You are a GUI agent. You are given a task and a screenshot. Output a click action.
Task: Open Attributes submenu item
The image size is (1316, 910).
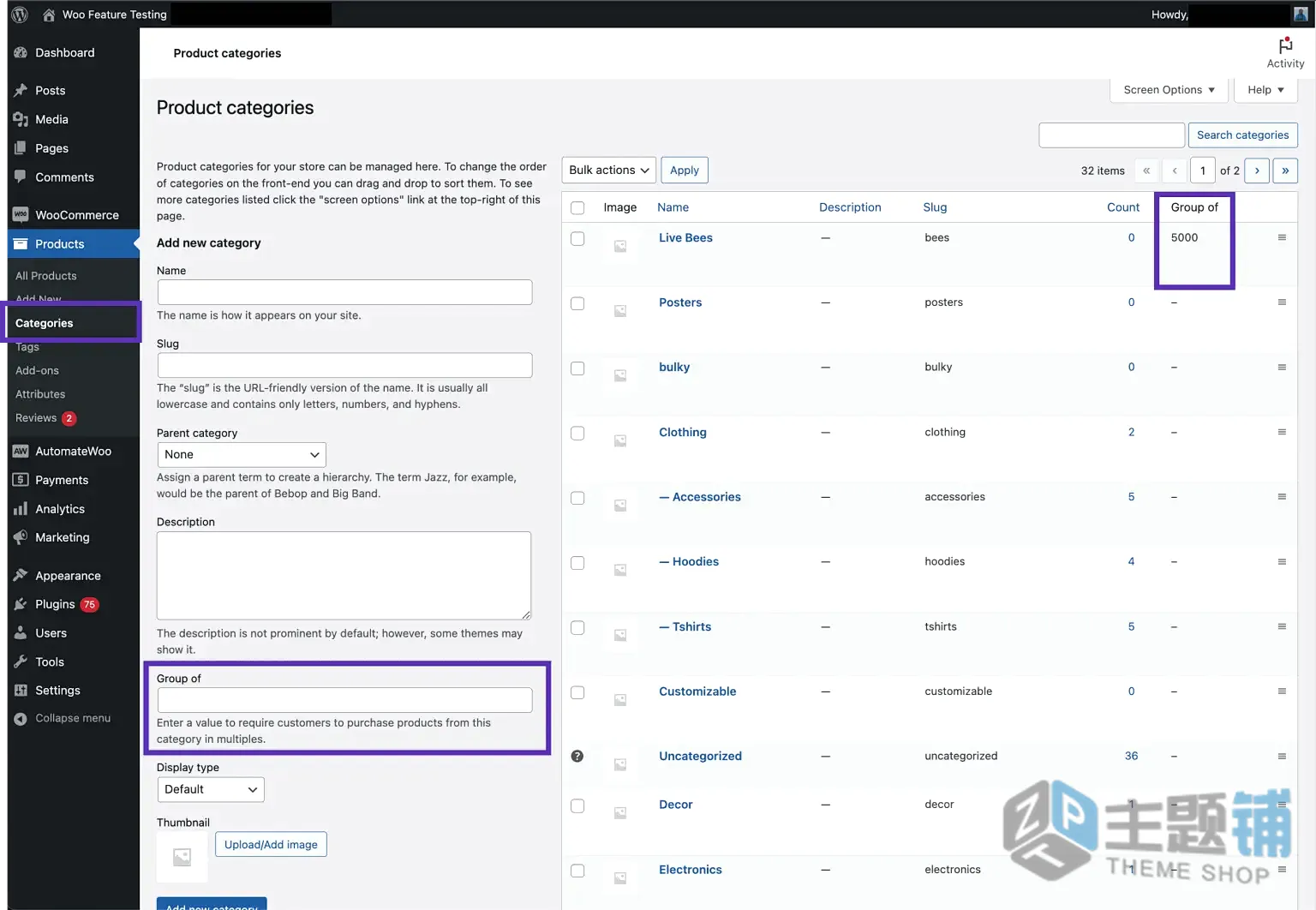[x=40, y=394]
